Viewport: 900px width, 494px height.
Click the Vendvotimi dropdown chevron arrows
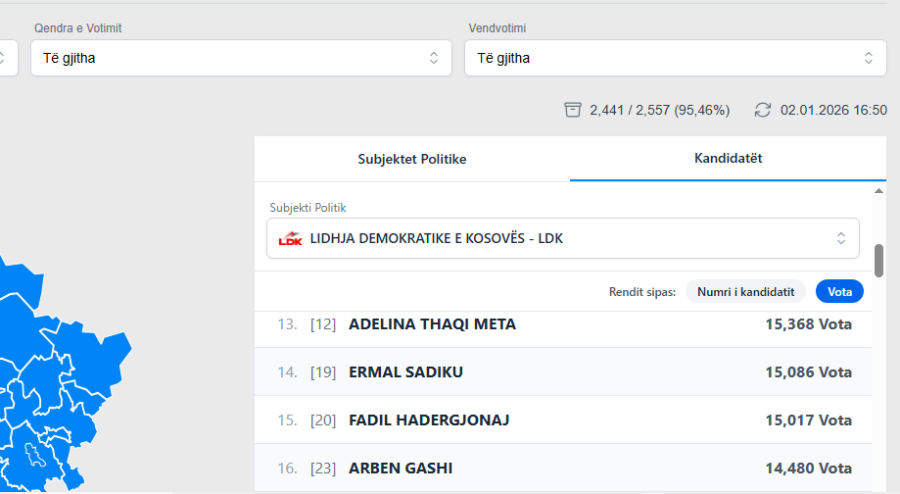tap(868, 58)
